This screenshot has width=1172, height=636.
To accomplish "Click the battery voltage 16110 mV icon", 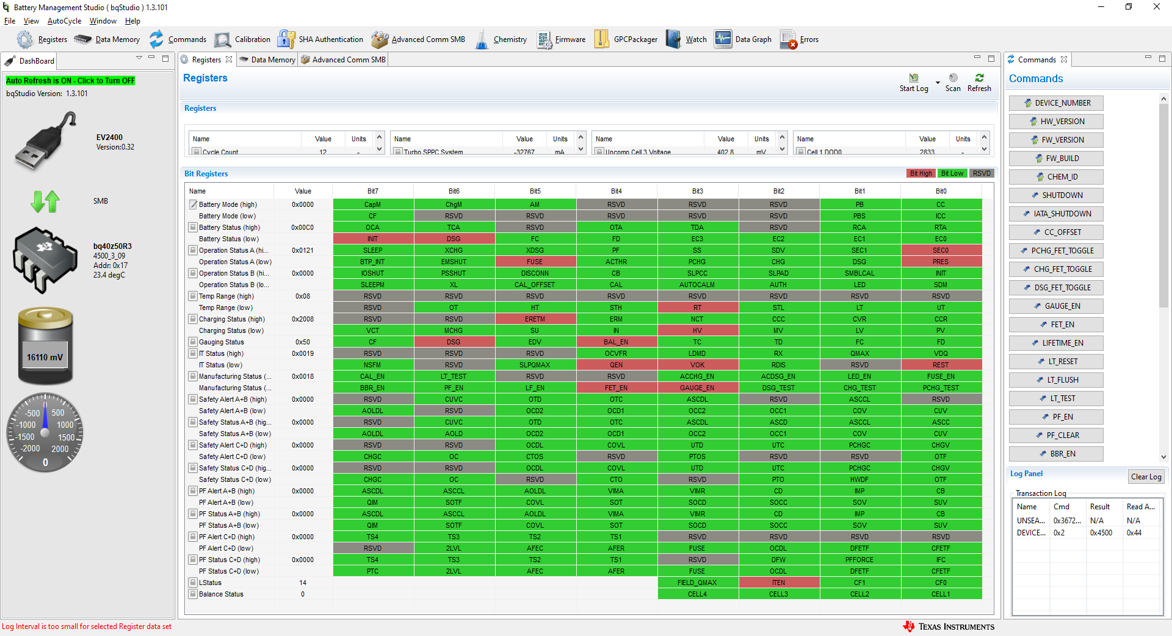I will point(45,348).
